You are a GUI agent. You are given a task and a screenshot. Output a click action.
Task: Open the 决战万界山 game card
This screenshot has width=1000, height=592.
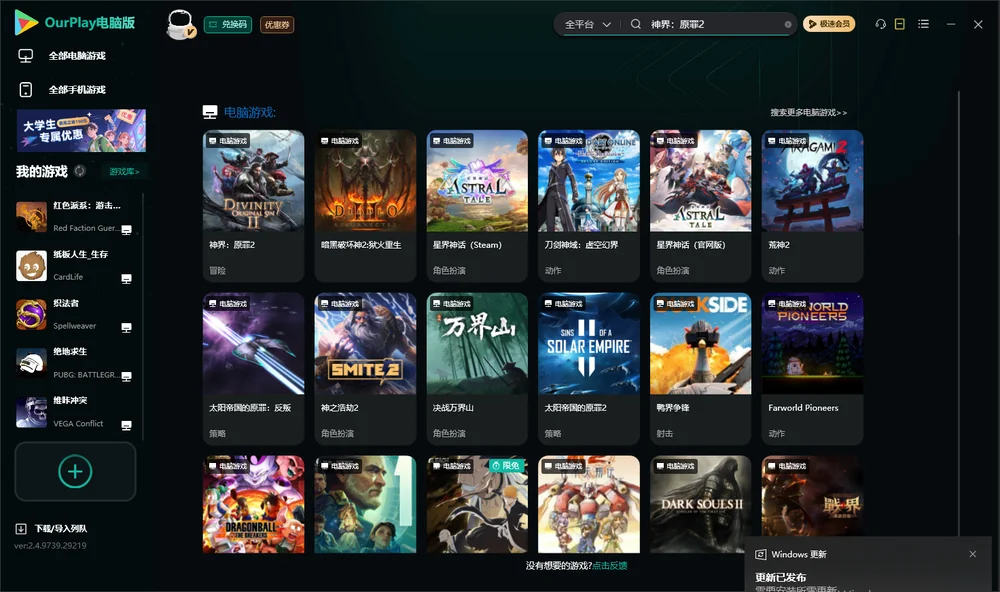click(x=477, y=369)
